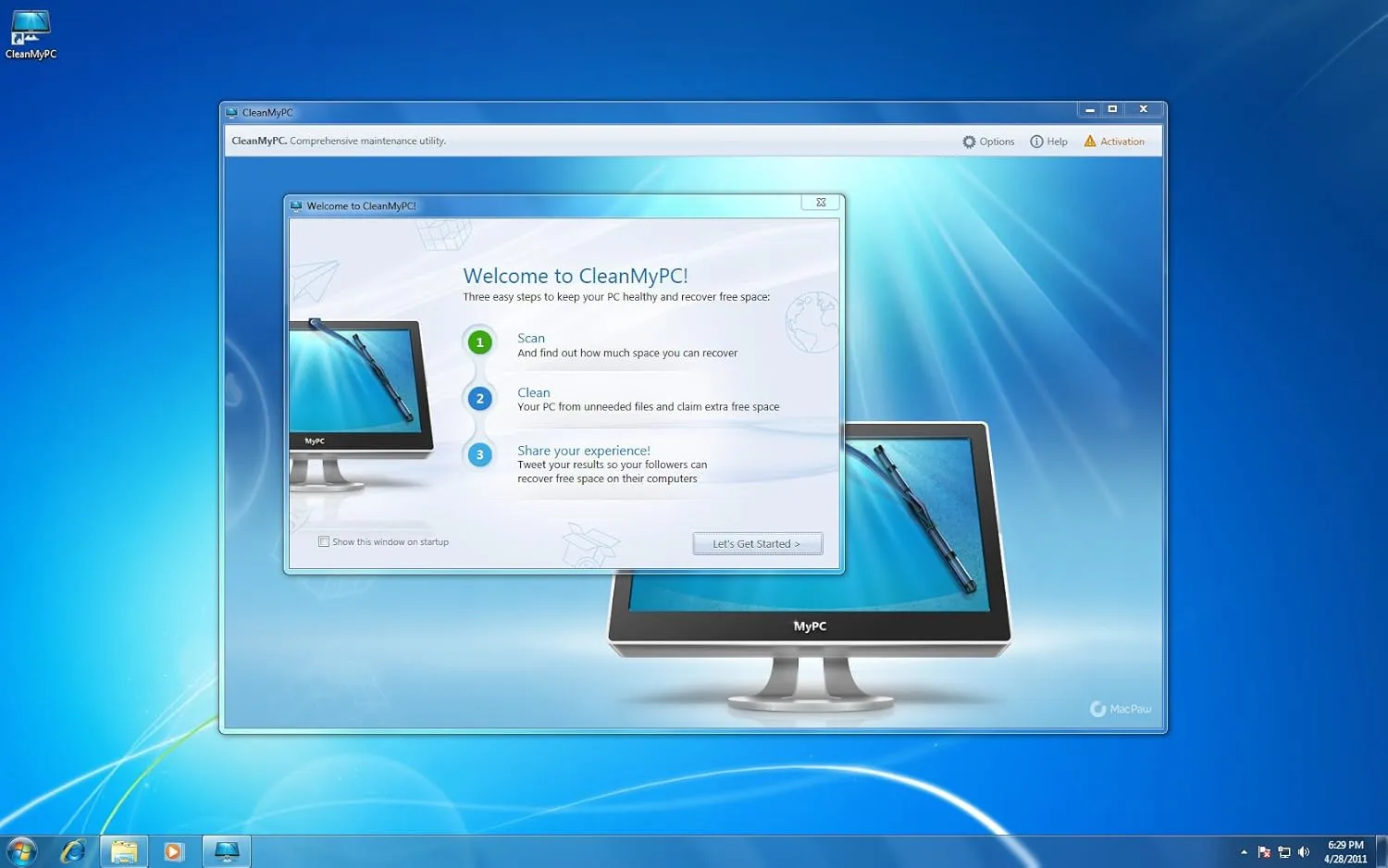Open Internet Explorer from the taskbar
Image resolution: width=1388 pixels, height=868 pixels.
tap(73, 849)
